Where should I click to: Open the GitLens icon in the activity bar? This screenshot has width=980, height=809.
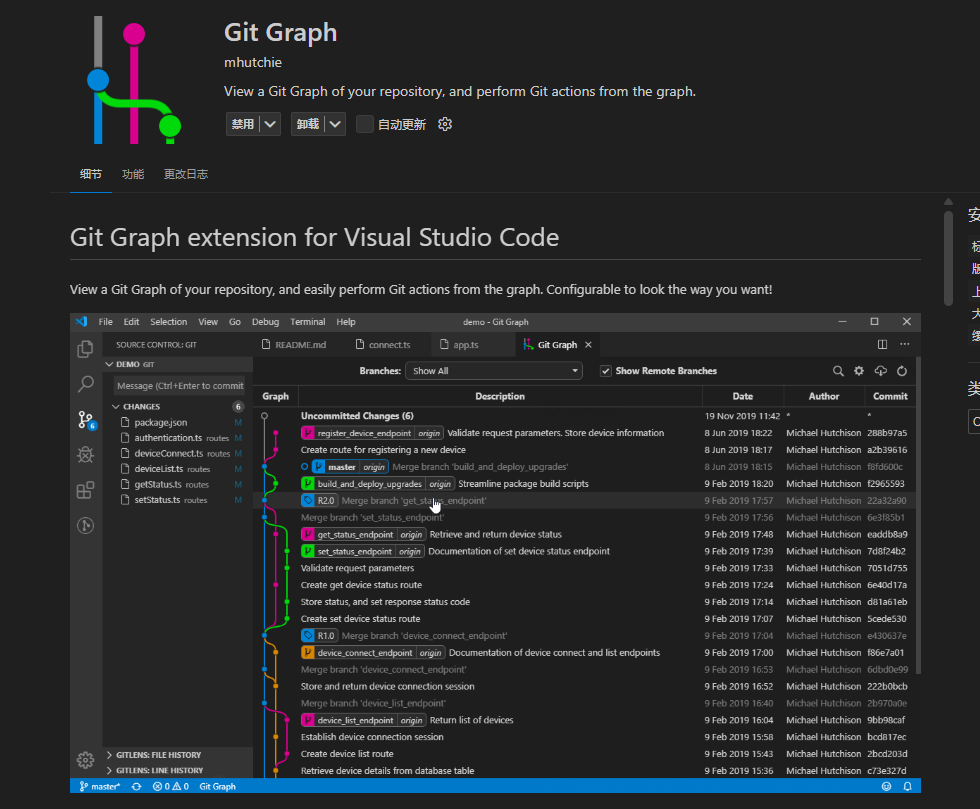[86, 525]
